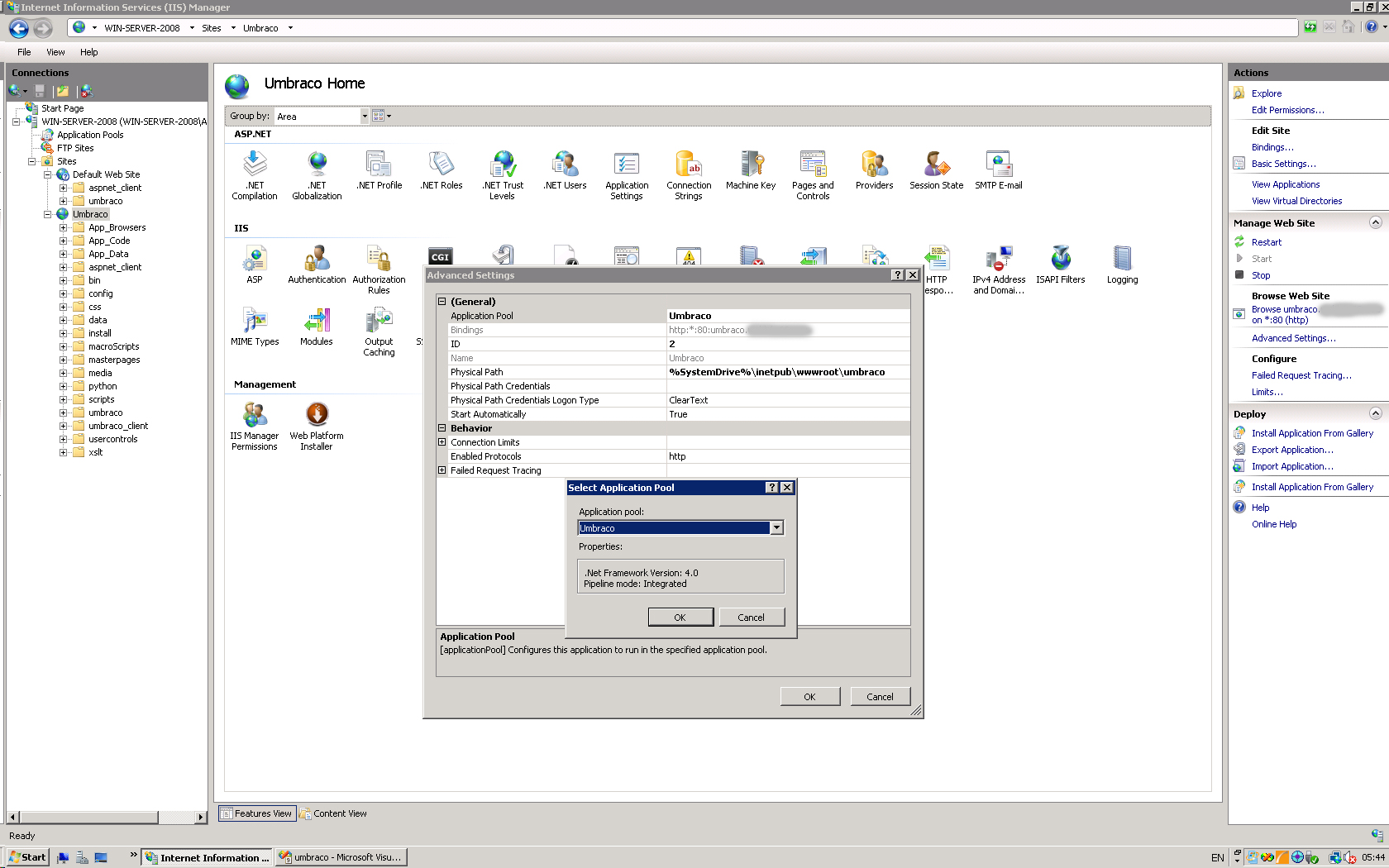Click Edit Permissions... link
Screen dimensions: 1389x868
pyautogui.click(x=1287, y=110)
